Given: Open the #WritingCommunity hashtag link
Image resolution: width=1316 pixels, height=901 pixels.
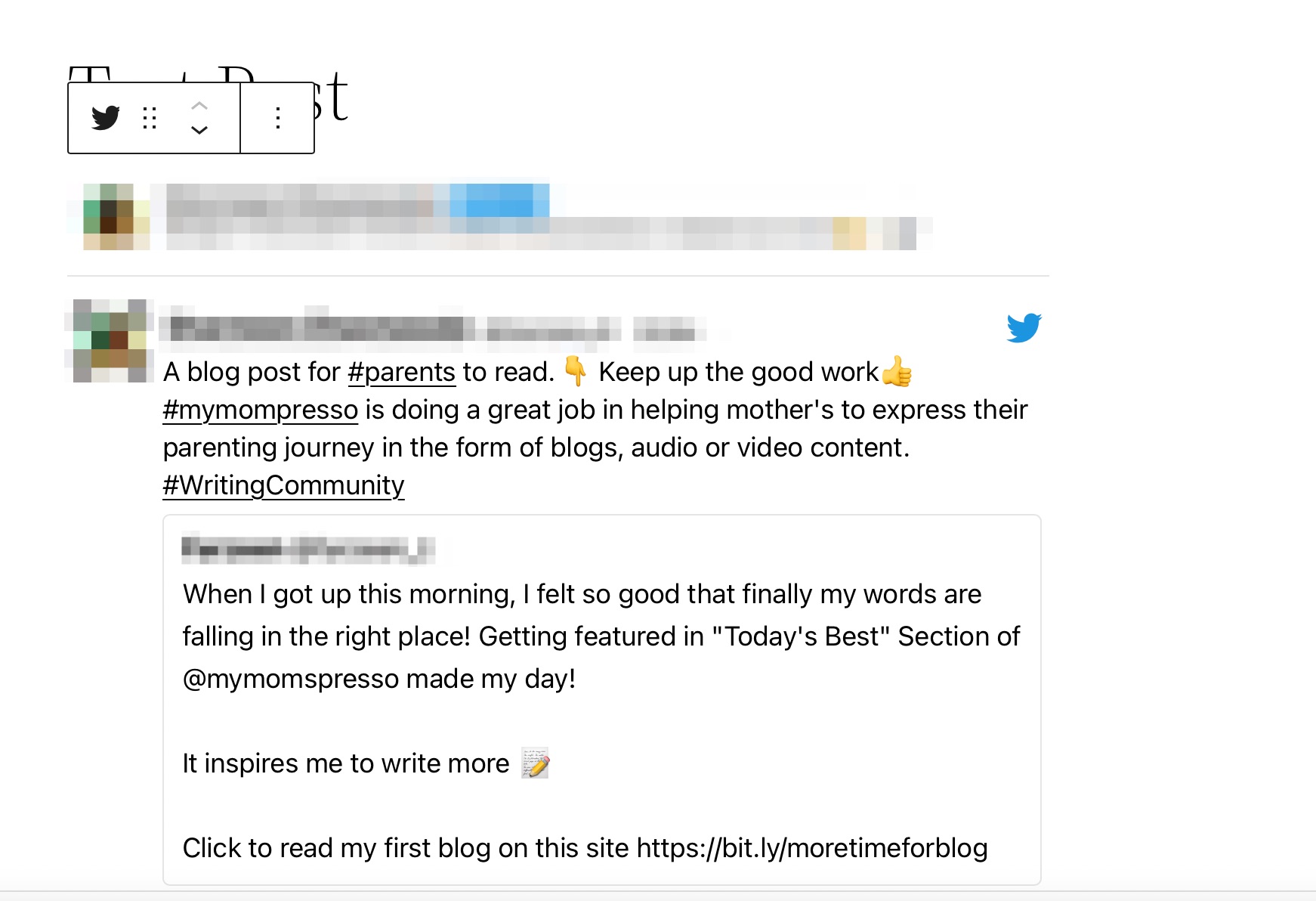Looking at the screenshot, I should (283, 485).
